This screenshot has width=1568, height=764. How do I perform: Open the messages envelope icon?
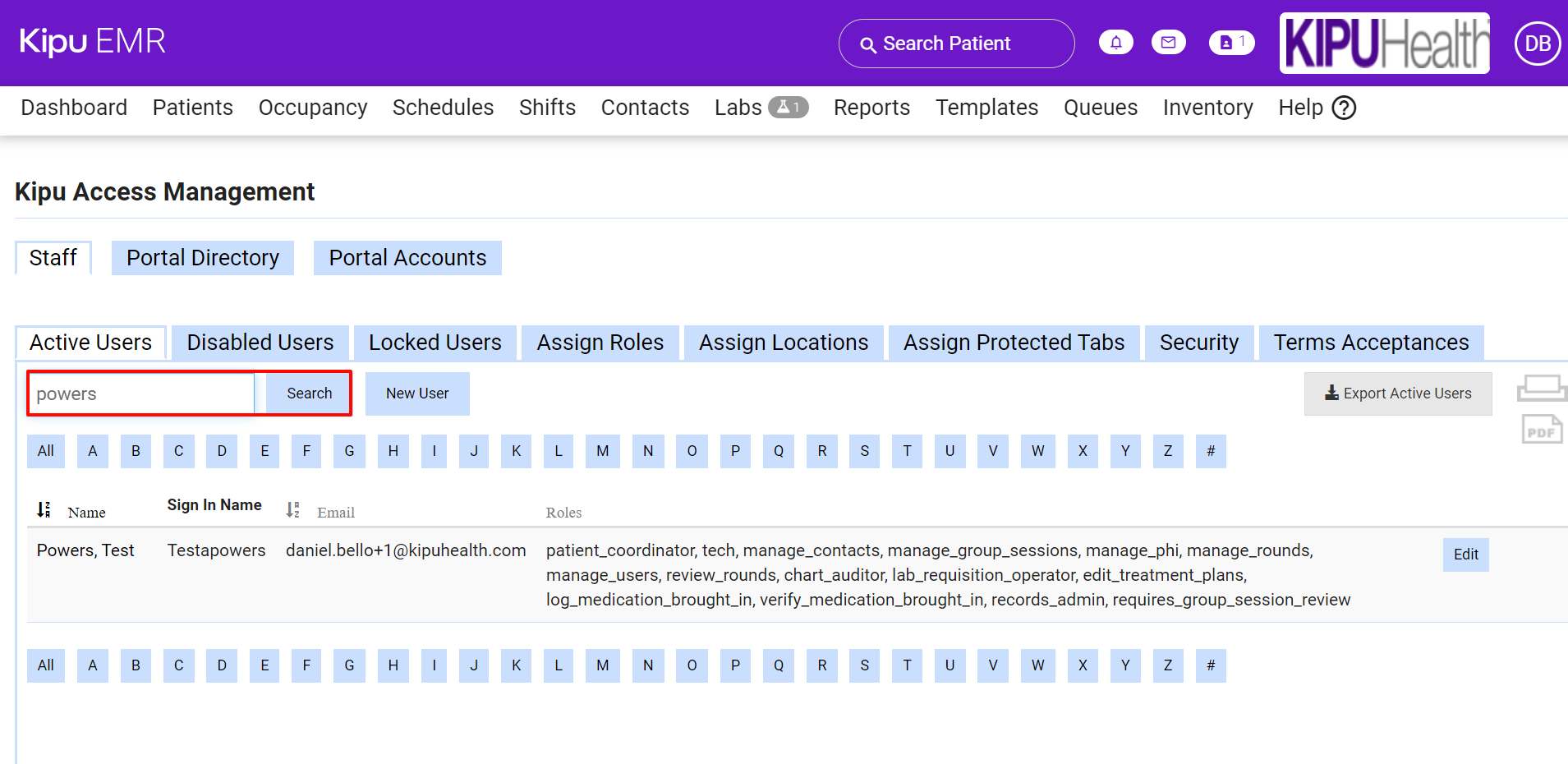(x=1168, y=43)
